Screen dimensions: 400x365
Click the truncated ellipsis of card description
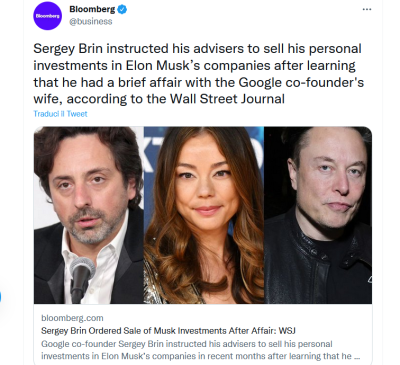pos(357,356)
